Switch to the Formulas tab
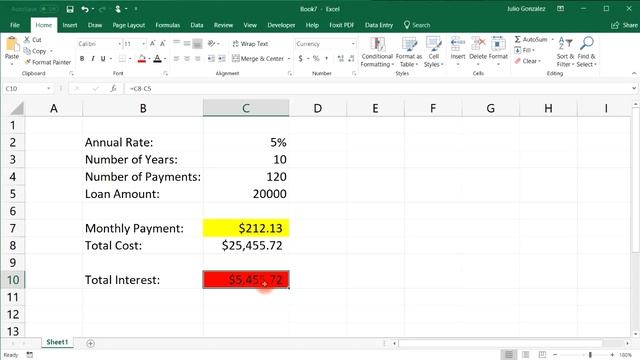 [167, 25]
